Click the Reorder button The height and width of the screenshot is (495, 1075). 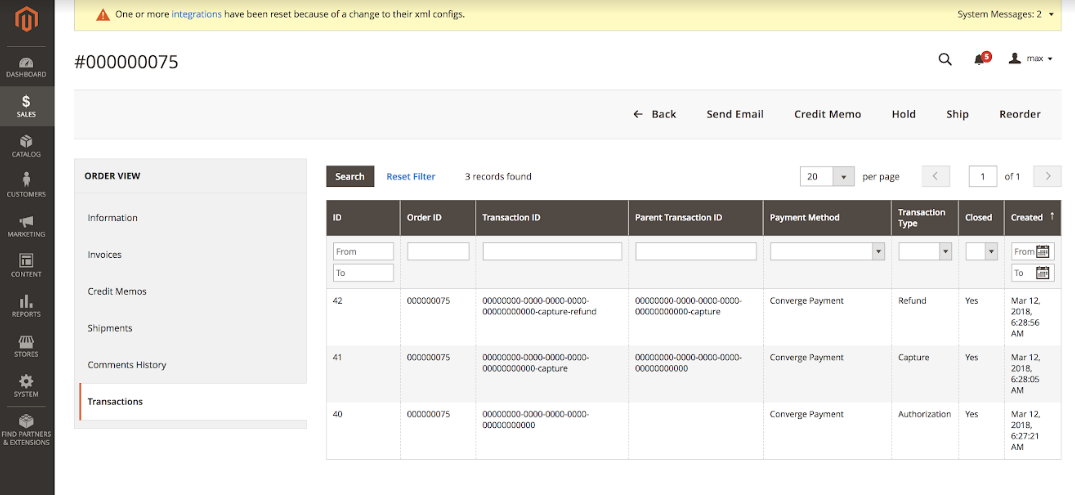point(1019,114)
